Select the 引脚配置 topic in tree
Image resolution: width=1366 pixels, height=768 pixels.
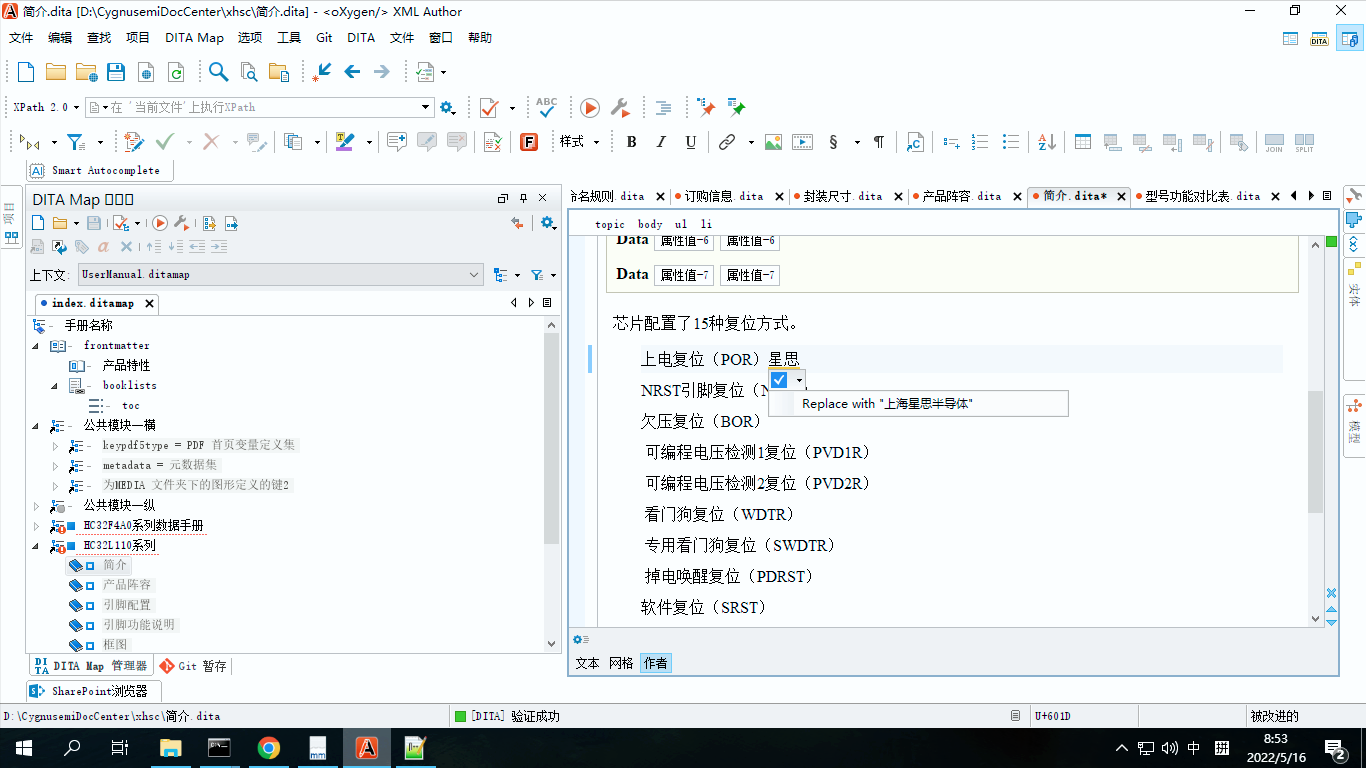pyautogui.click(x=127, y=605)
